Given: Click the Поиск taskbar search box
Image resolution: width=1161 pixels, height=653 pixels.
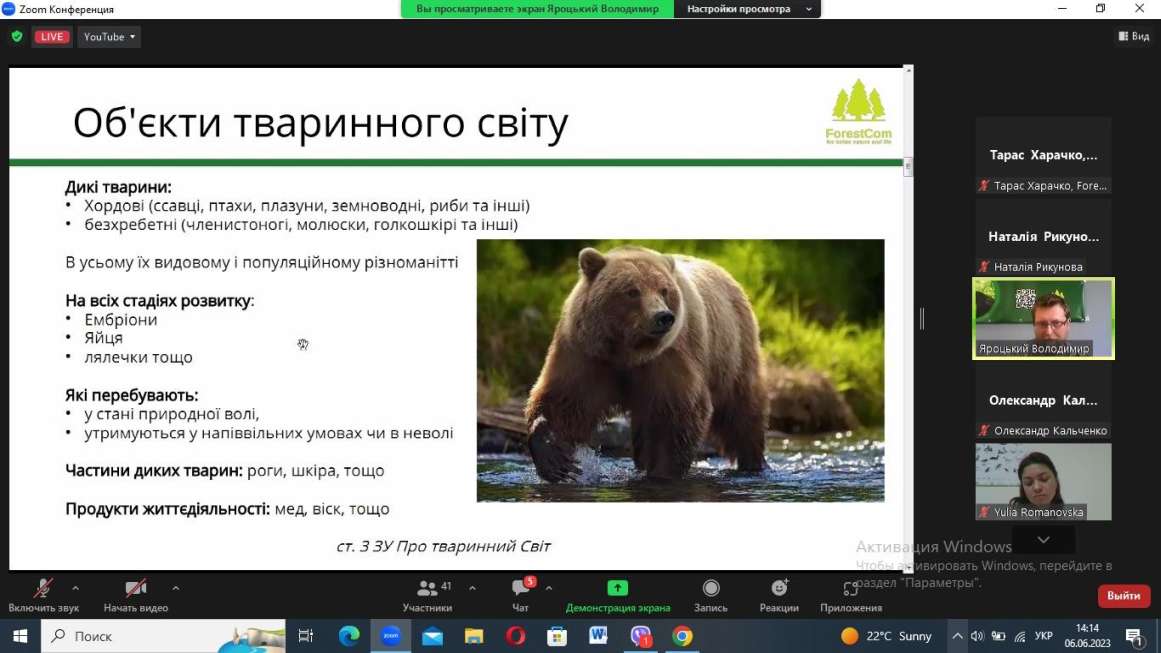Looking at the screenshot, I should (163, 636).
